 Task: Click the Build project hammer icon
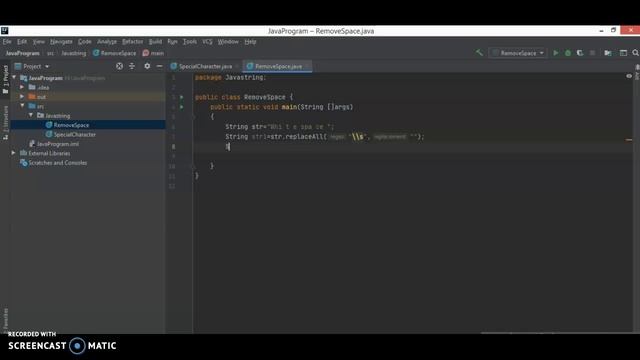tap(480, 53)
